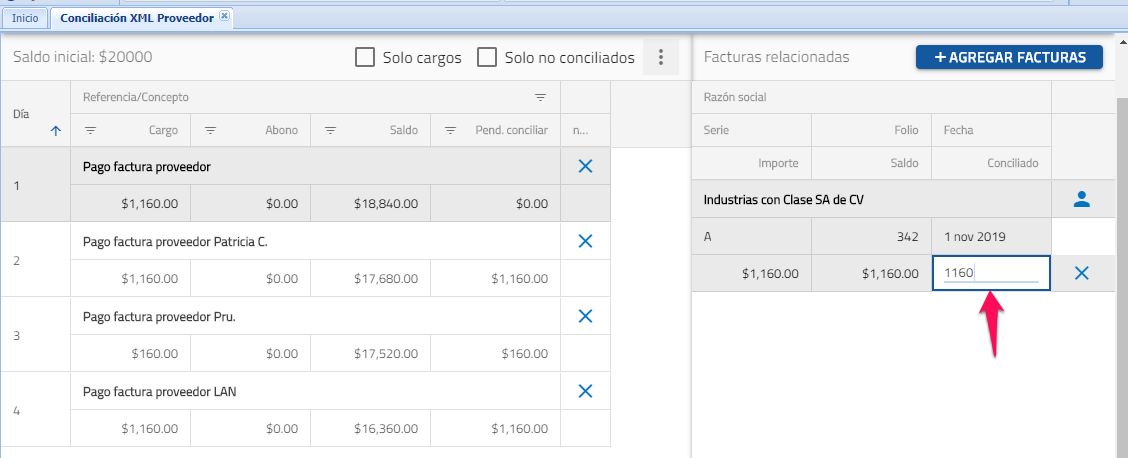Click the Conciliado amount input field
Image resolution: width=1128 pixels, height=458 pixels.
990,273
